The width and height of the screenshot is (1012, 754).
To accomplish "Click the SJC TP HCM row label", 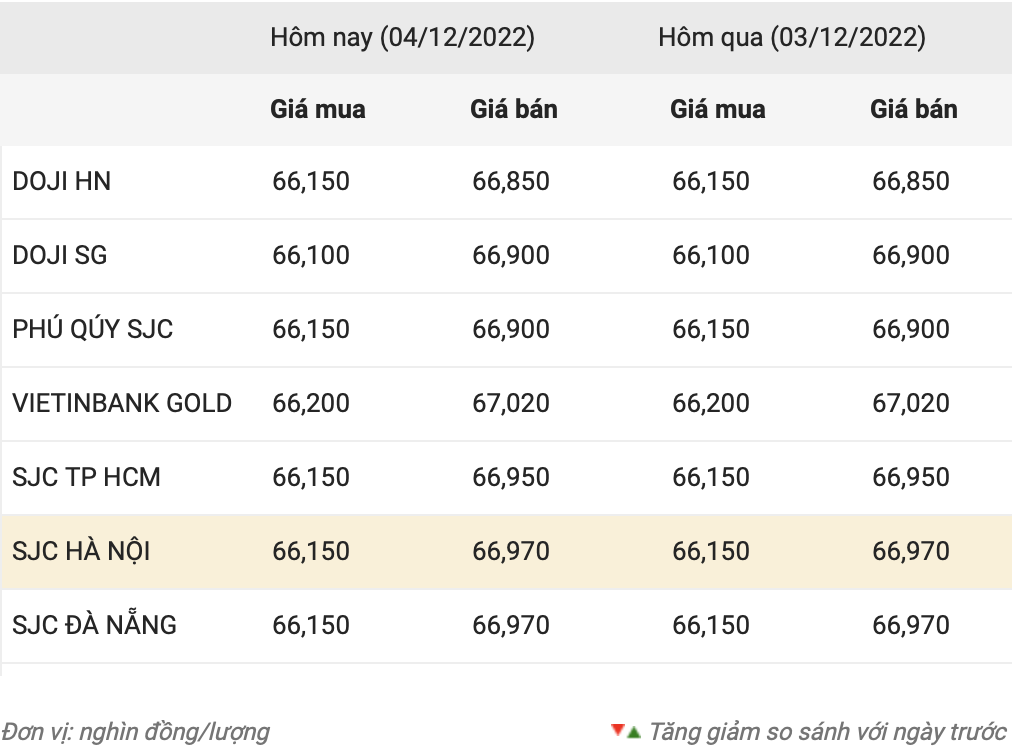I will pos(87,477).
